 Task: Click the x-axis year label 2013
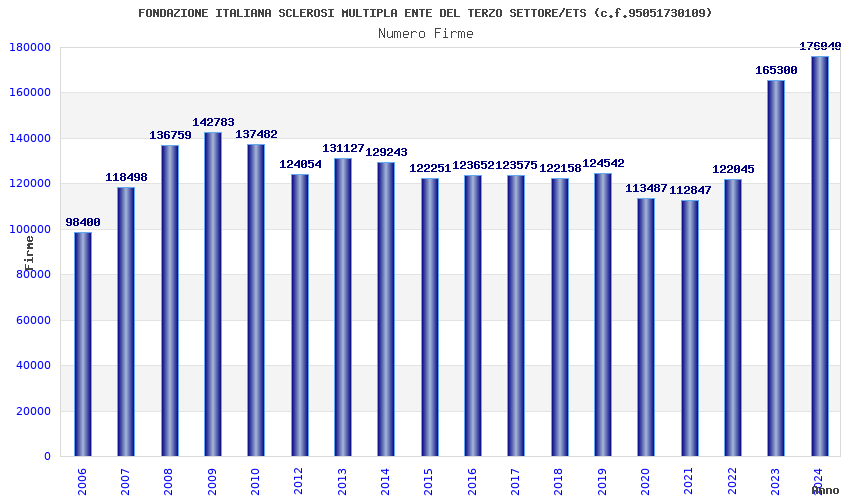pyautogui.click(x=342, y=482)
